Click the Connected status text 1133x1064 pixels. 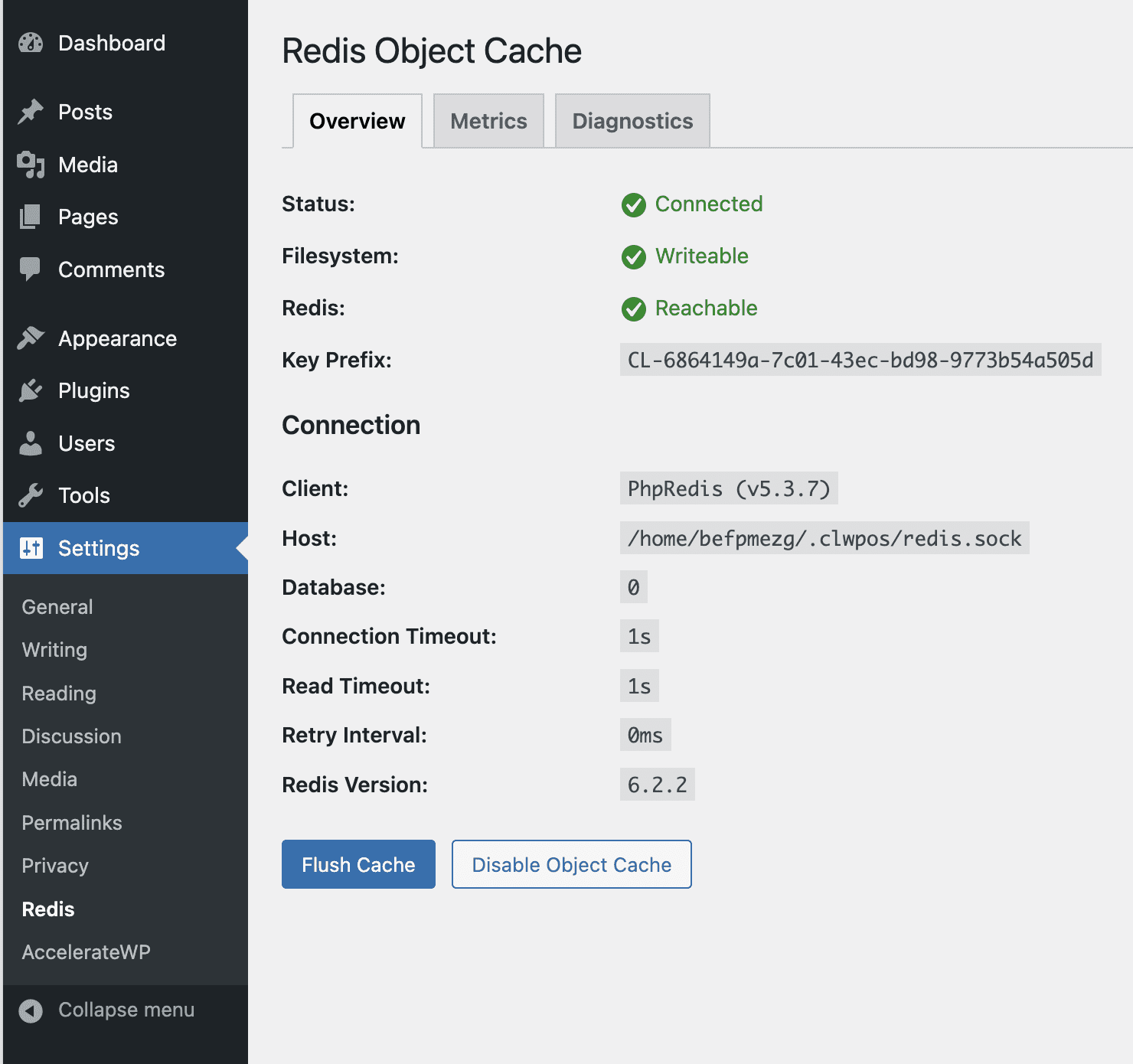click(x=709, y=204)
